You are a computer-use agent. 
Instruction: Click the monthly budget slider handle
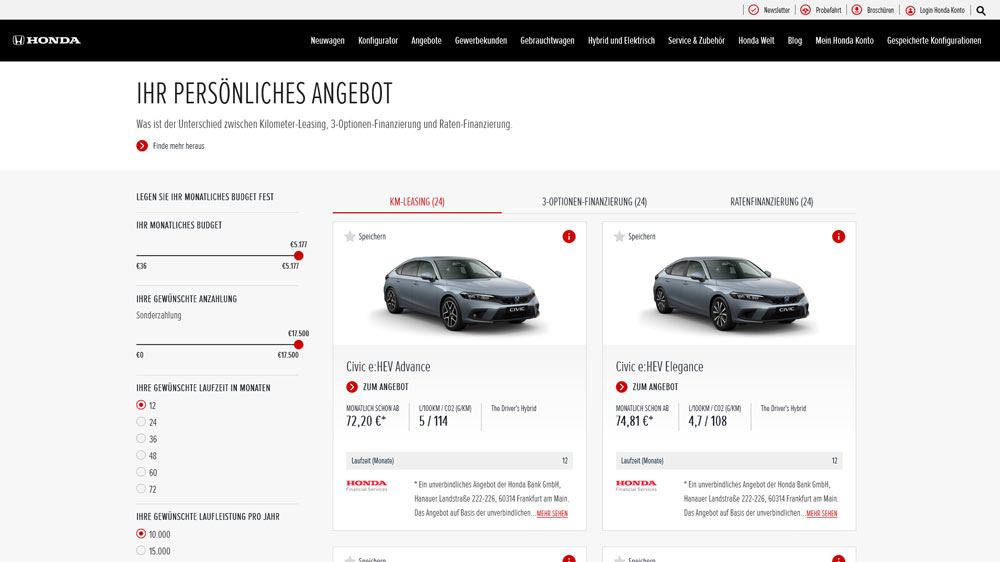(298, 256)
